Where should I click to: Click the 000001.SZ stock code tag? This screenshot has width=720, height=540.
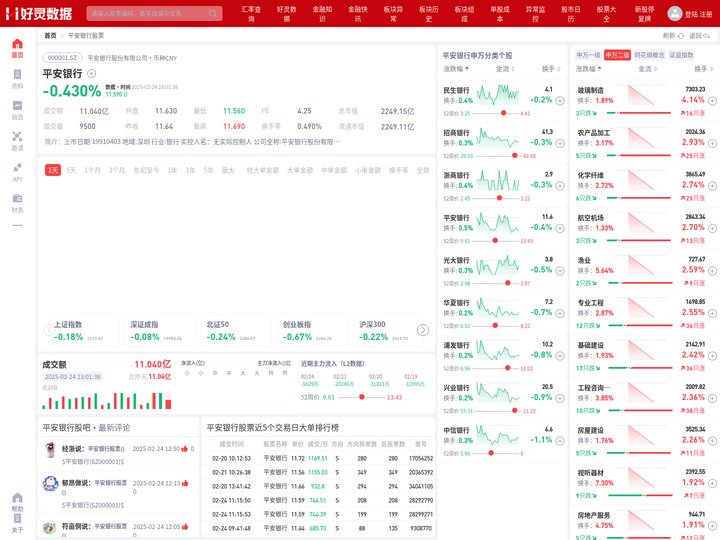62,58
